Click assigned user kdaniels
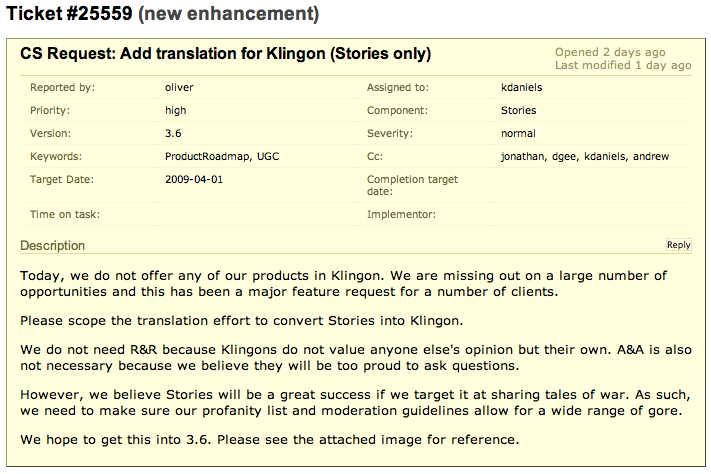The width and height of the screenshot is (711, 474). 521,88
